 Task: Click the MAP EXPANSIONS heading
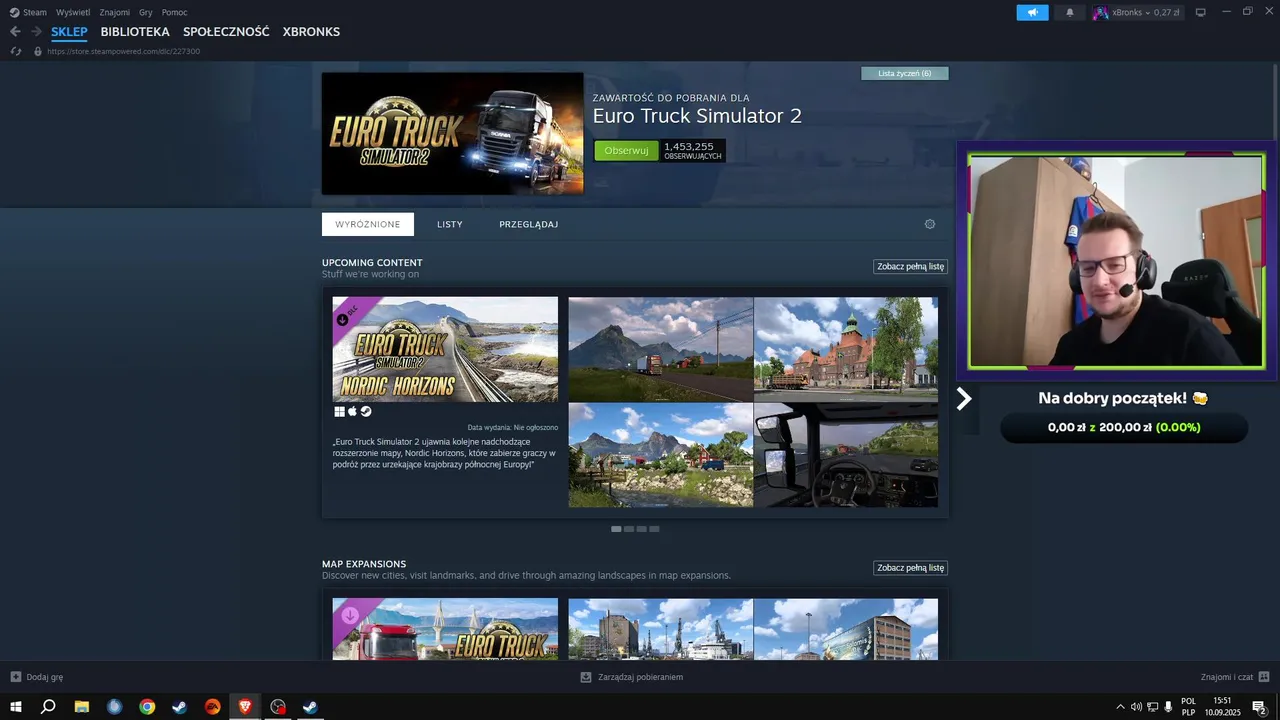coord(364,564)
